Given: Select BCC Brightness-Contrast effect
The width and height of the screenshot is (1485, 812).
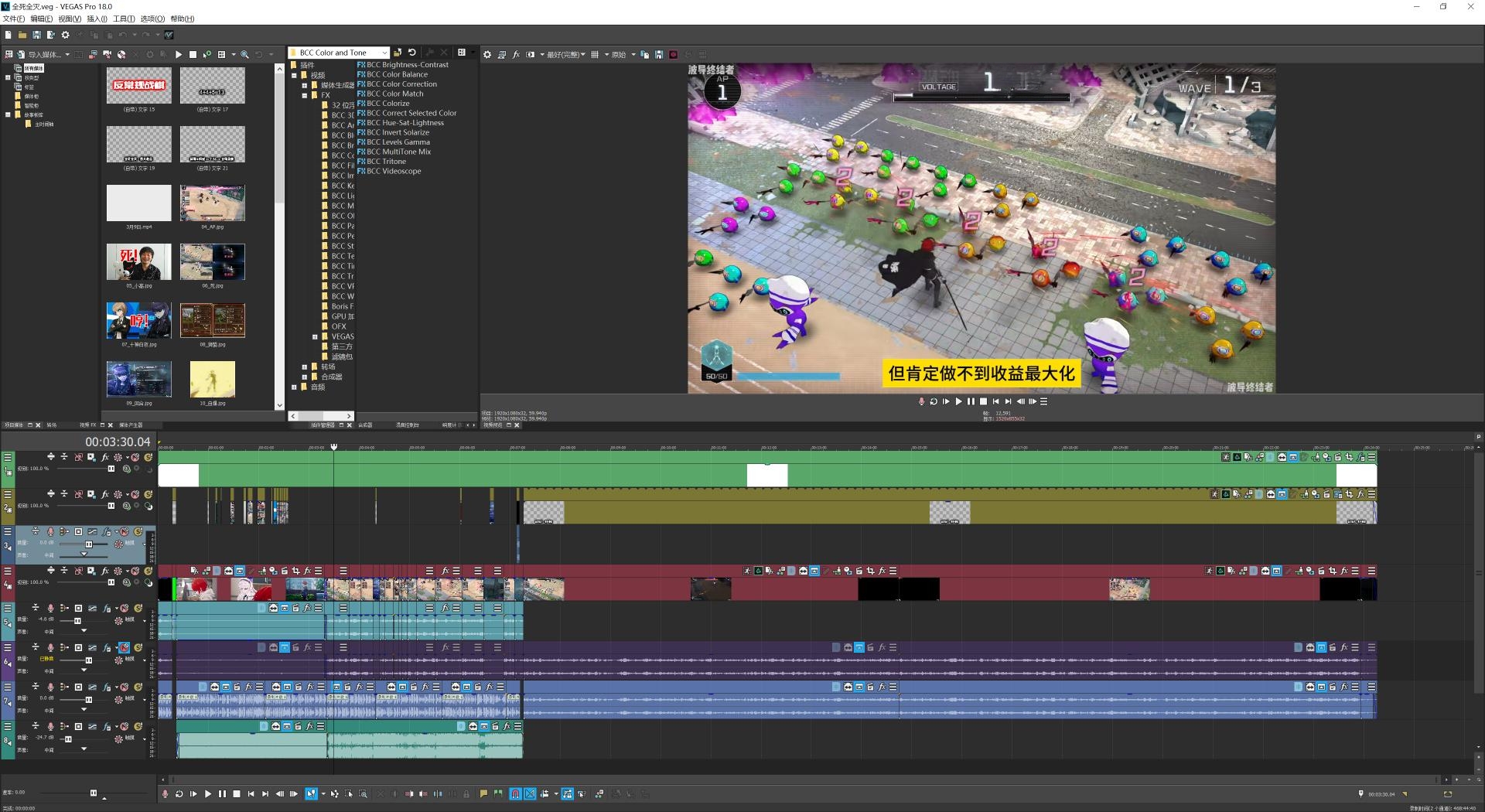Looking at the screenshot, I should click(403, 65).
